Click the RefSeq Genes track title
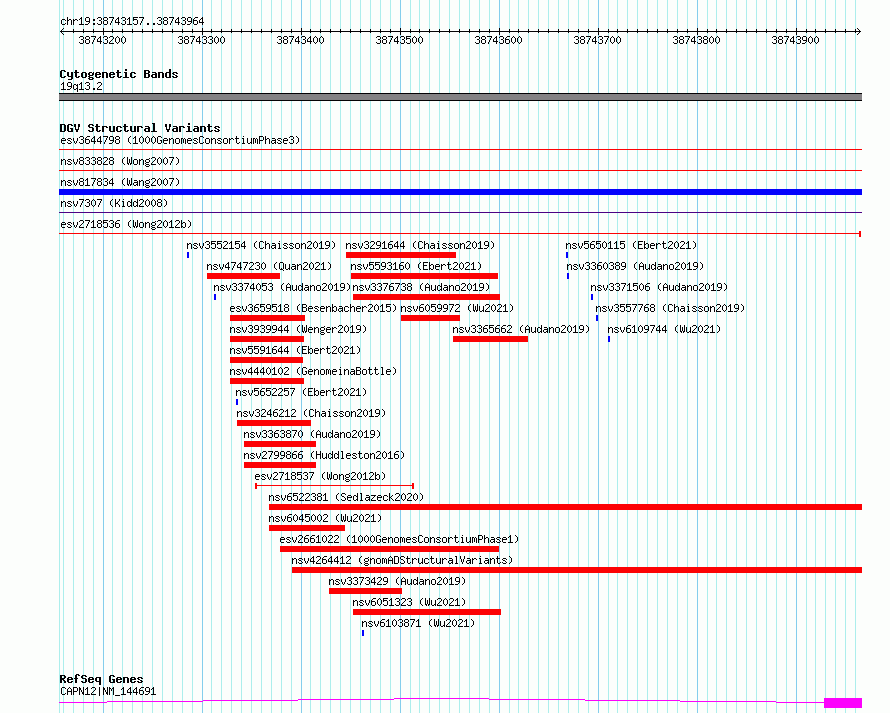The image size is (890, 713). pos(101,680)
